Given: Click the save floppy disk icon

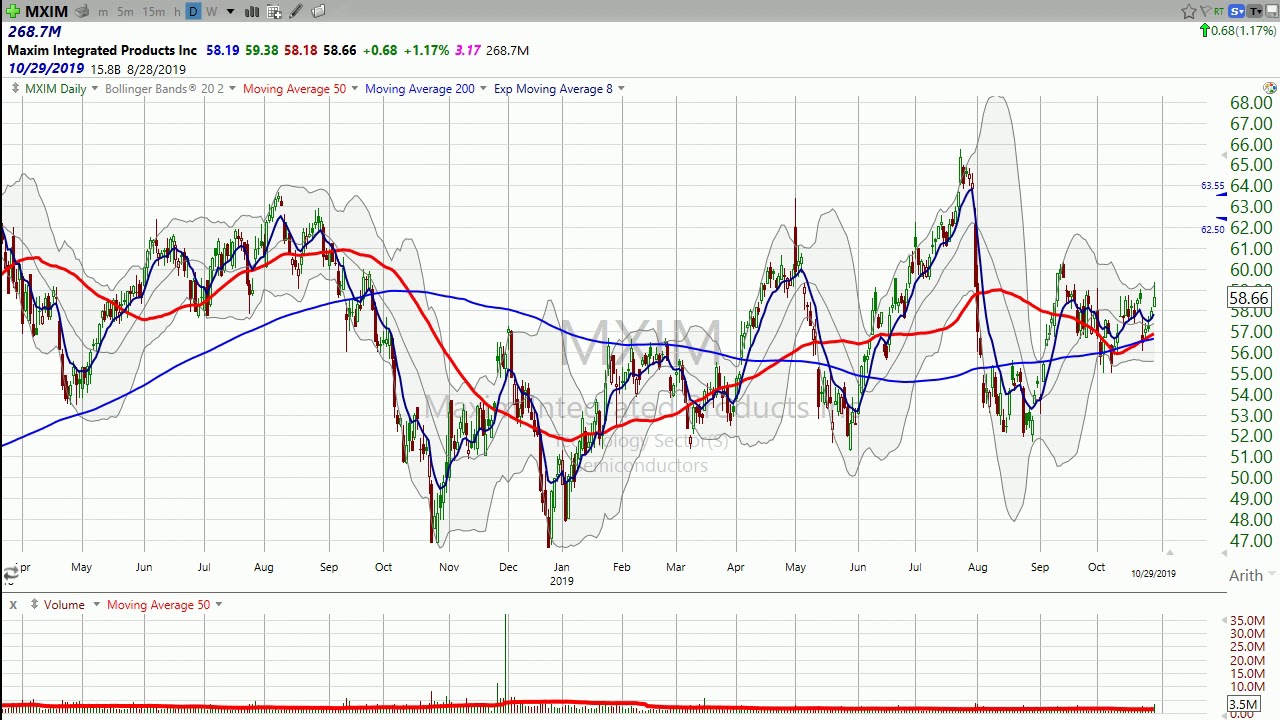Looking at the screenshot, I should (x=1272, y=11).
